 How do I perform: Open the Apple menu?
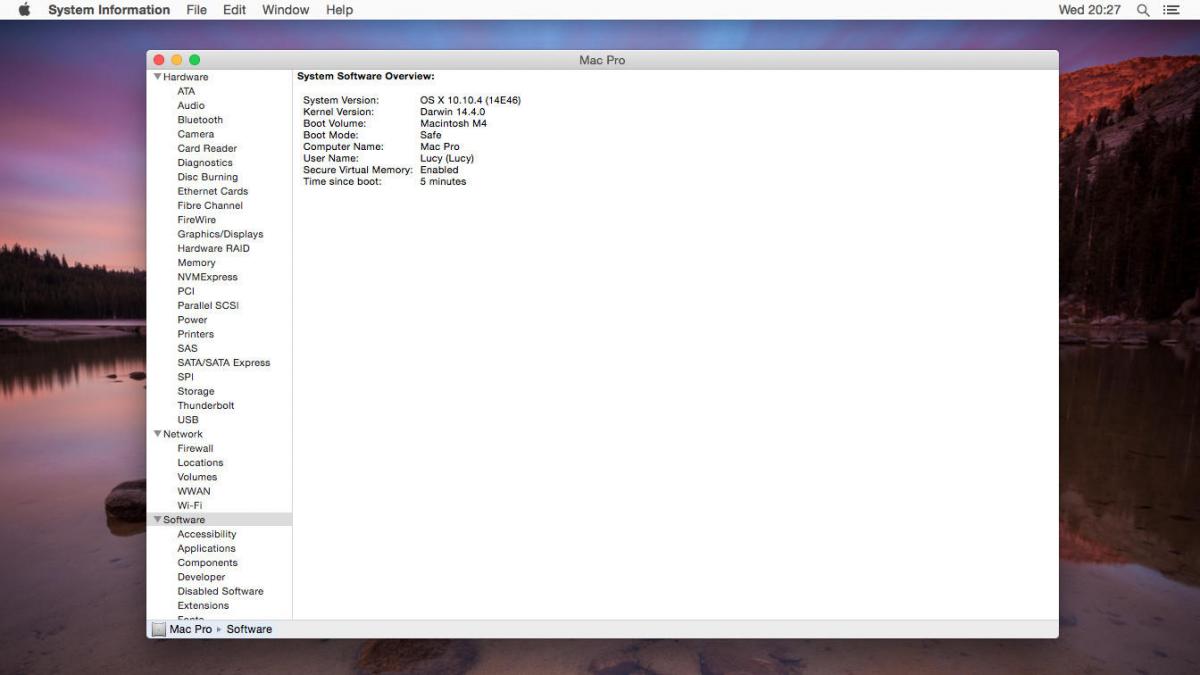pyautogui.click(x=24, y=10)
